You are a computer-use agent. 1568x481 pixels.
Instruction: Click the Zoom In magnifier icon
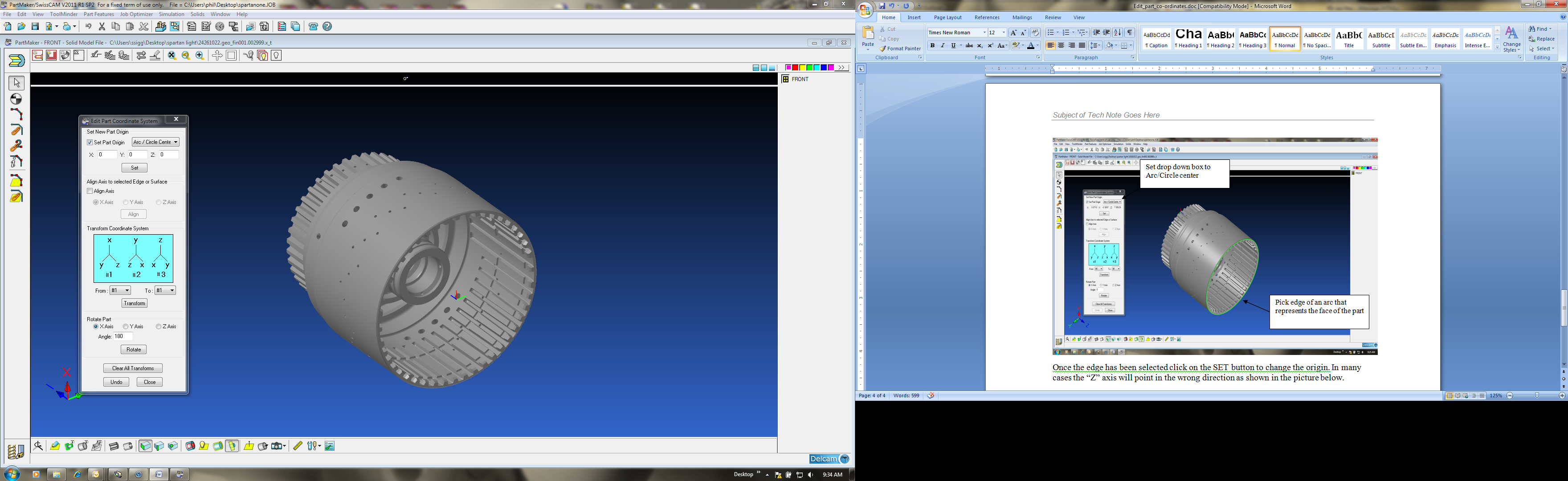pos(200,55)
